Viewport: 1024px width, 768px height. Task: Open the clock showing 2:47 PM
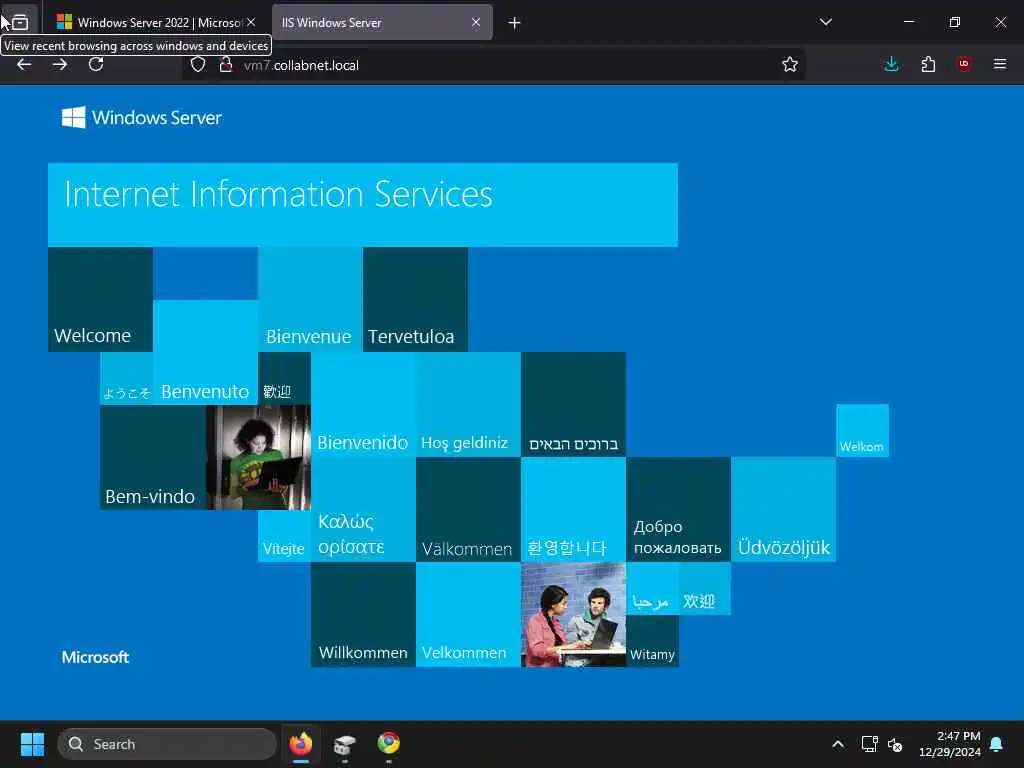click(x=950, y=744)
